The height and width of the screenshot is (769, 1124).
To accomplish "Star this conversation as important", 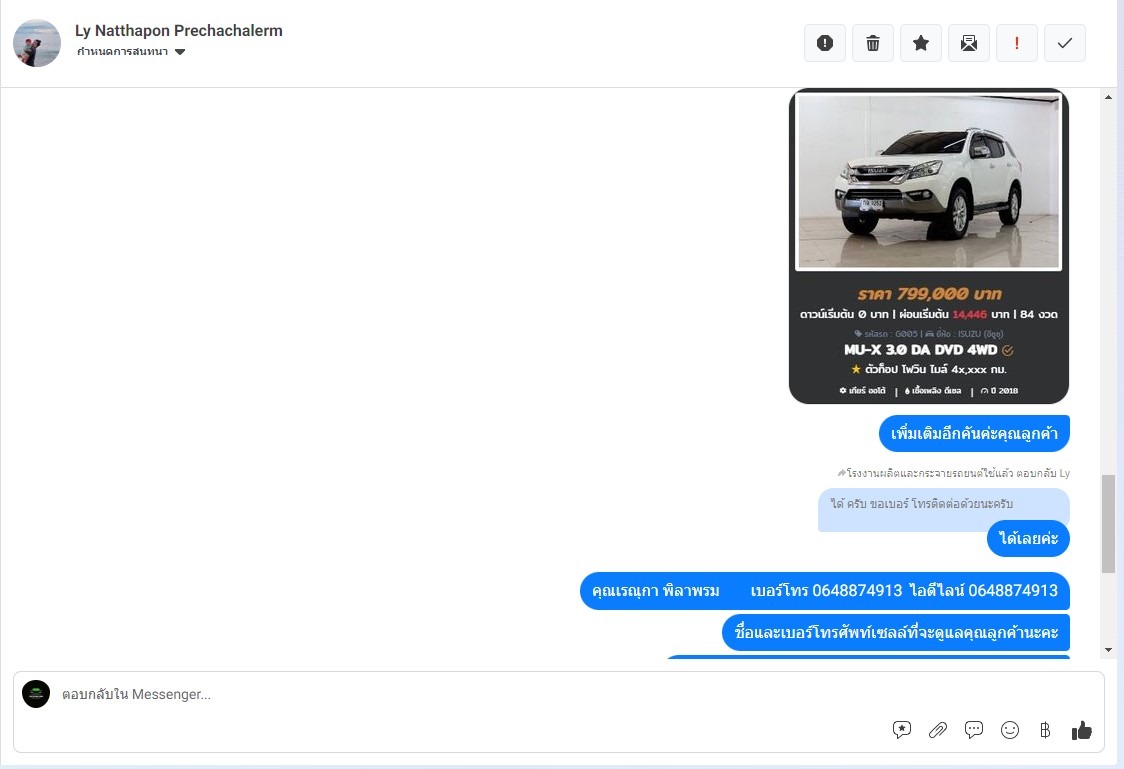I will pyautogui.click(x=920, y=43).
